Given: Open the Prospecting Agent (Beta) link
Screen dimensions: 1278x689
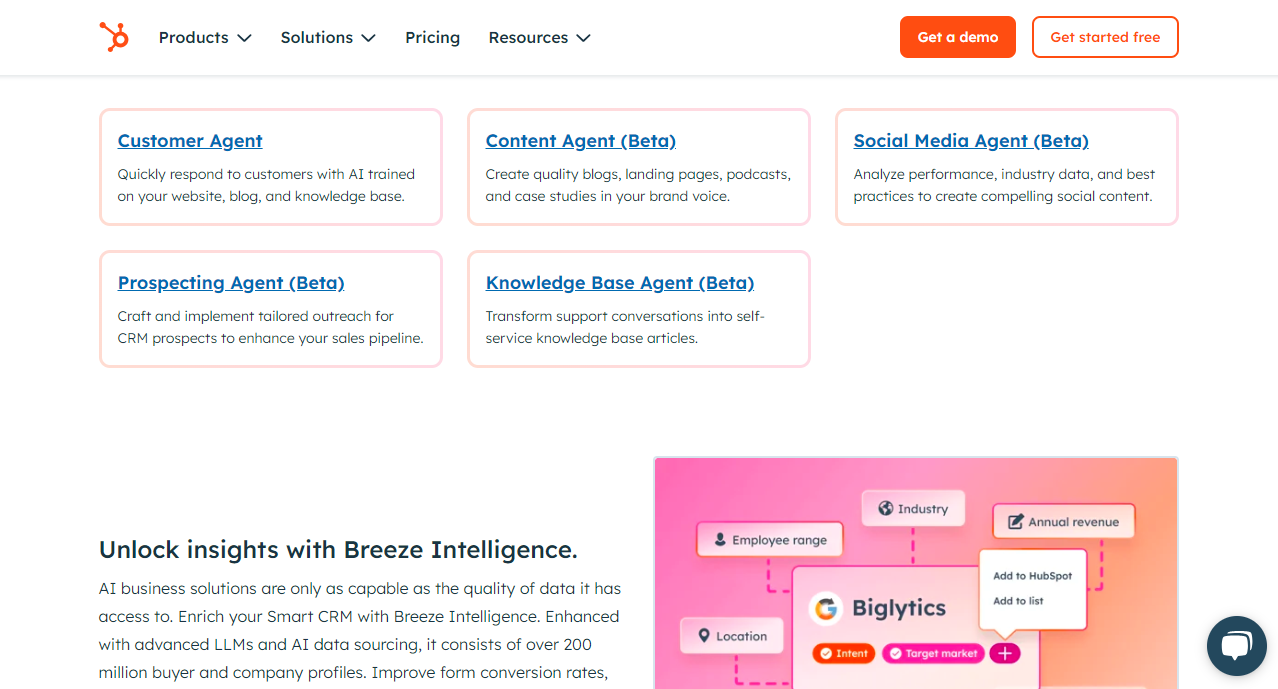Looking at the screenshot, I should coord(231,283).
